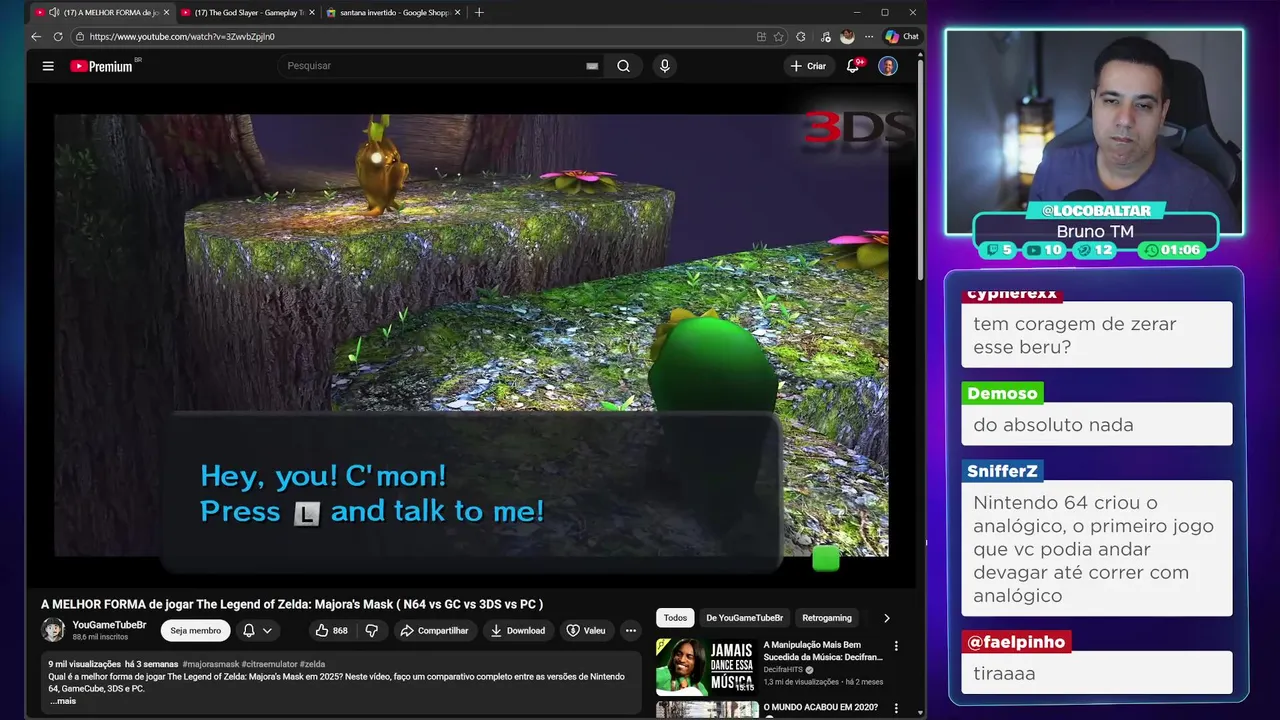Image resolution: width=1280 pixels, height=720 pixels.
Task: Switch to santana invertido Google Shopping tab
Action: tap(392, 13)
